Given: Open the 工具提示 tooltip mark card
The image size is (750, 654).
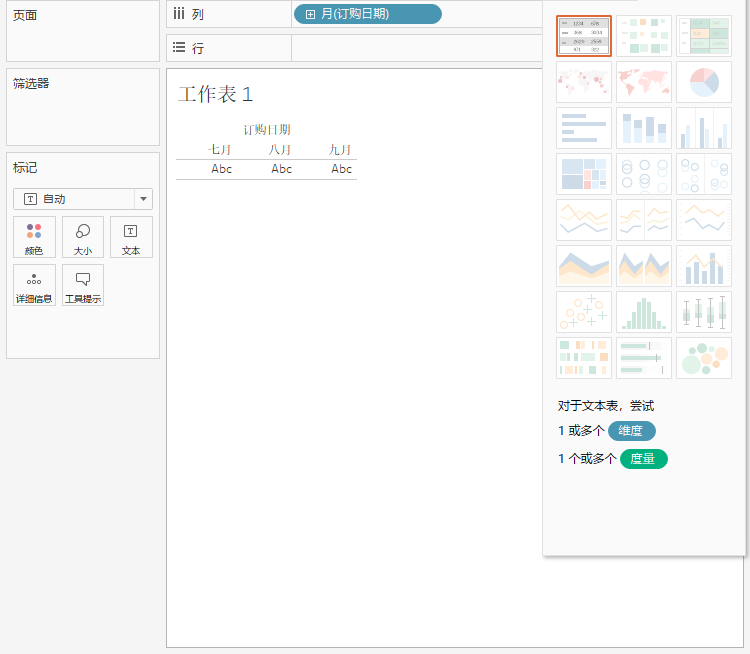Looking at the screenshot, I should click(83, 285).
